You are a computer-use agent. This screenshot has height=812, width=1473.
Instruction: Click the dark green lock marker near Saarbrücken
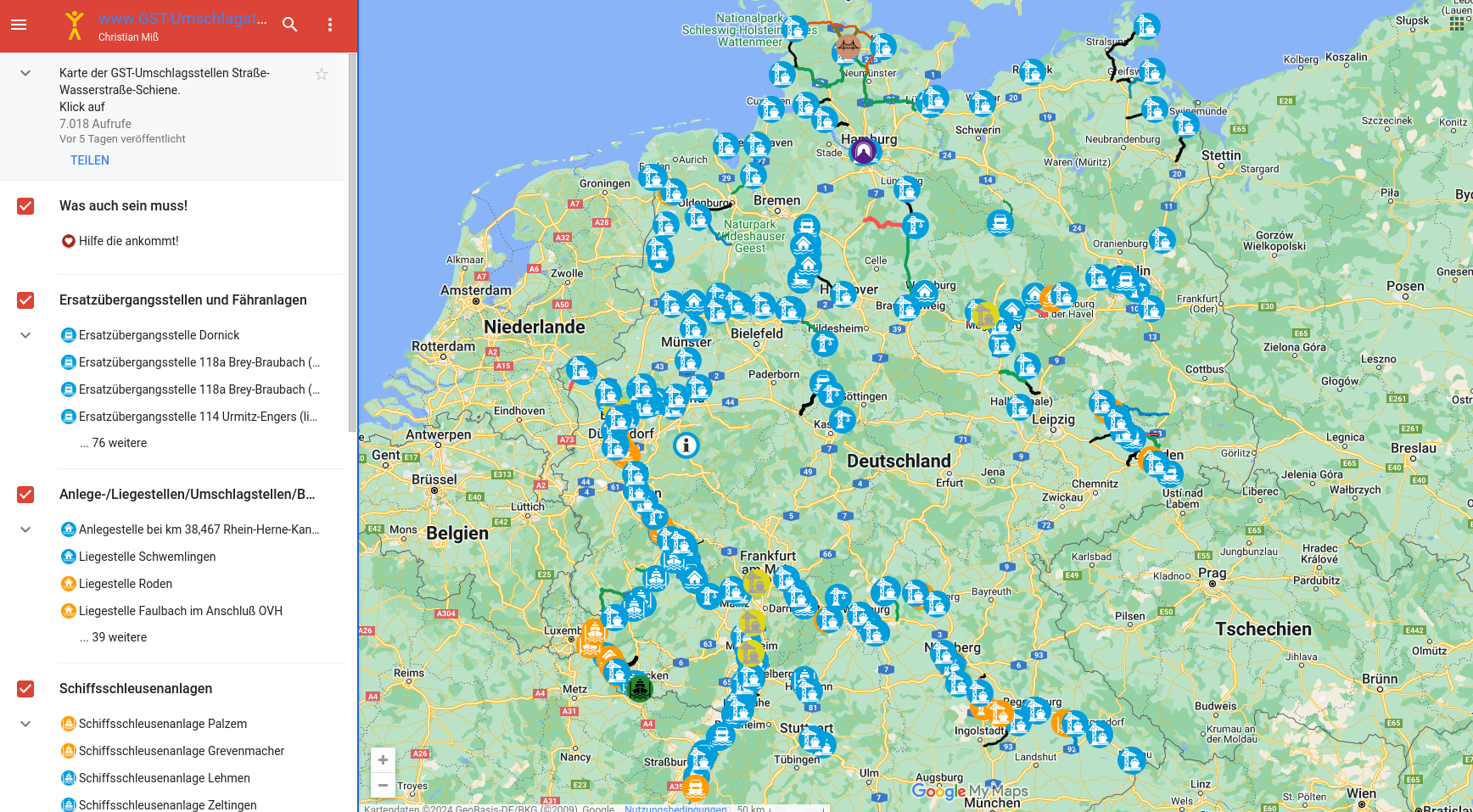pyautogui.click(x=640, y=688)
